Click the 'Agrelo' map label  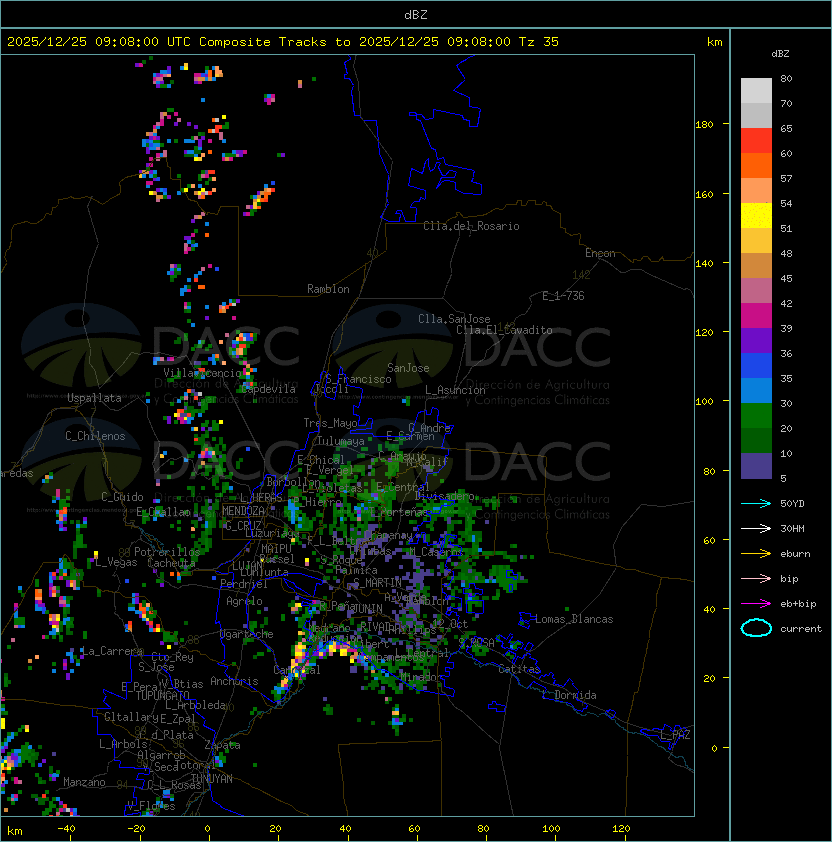click(x=244, y=601)
